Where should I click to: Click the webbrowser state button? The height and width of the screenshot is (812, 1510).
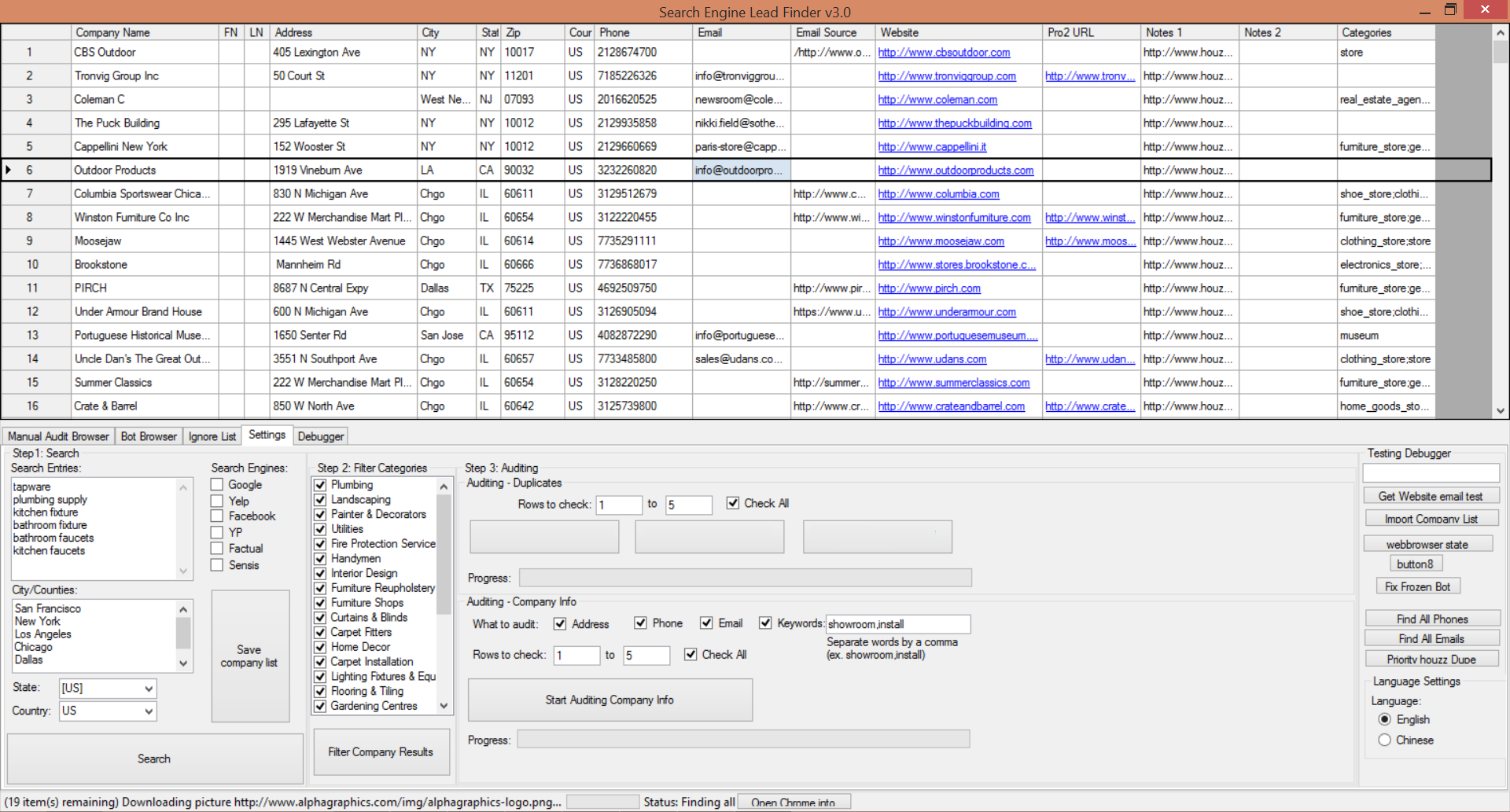(x=1427, y=544)
